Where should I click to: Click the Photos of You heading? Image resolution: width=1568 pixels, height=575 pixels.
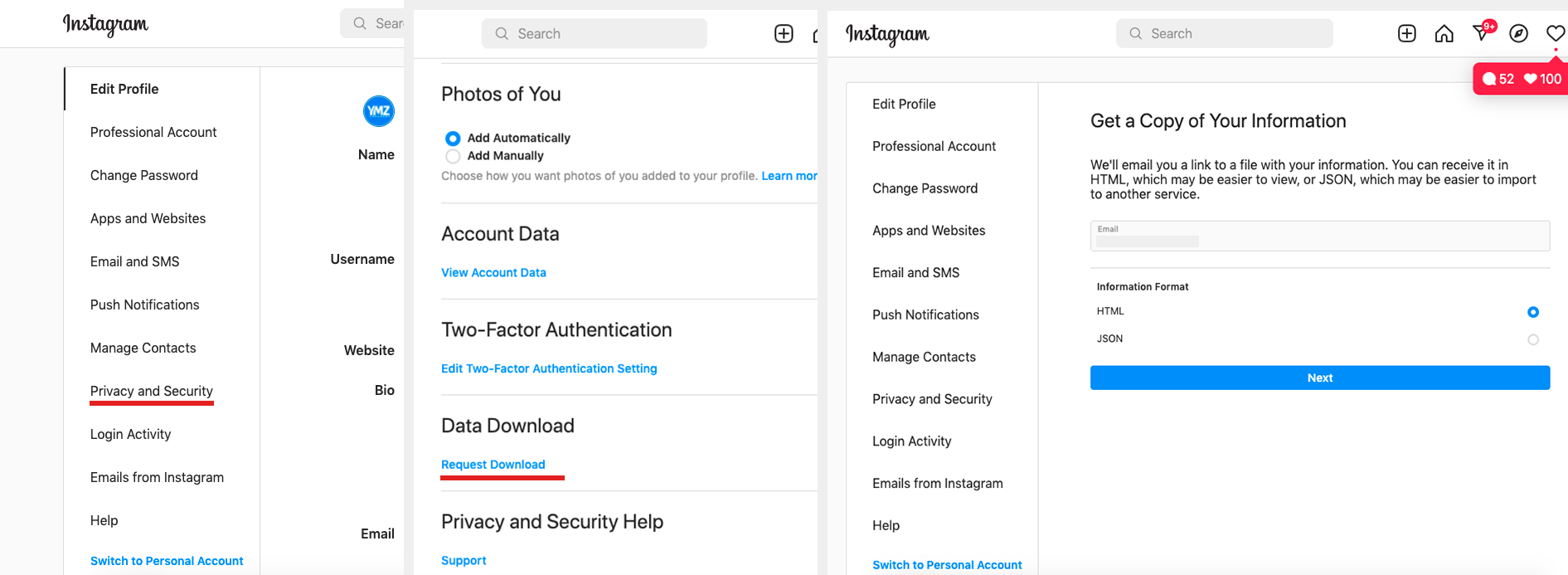pyautogui.click(x=501, y=95)
